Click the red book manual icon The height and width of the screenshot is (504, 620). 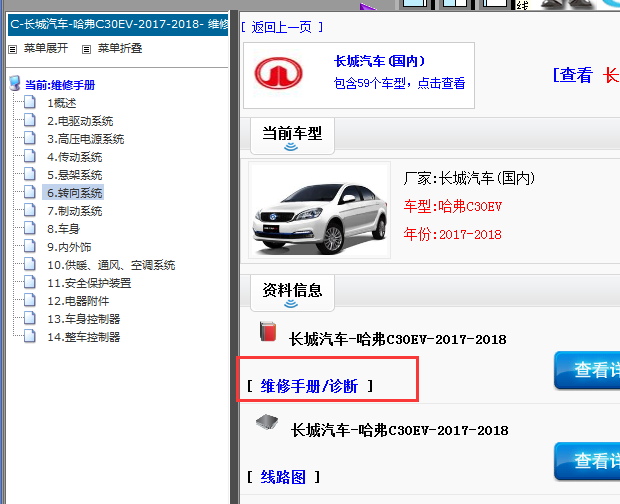pyautogui.click(x=268, y=331)
